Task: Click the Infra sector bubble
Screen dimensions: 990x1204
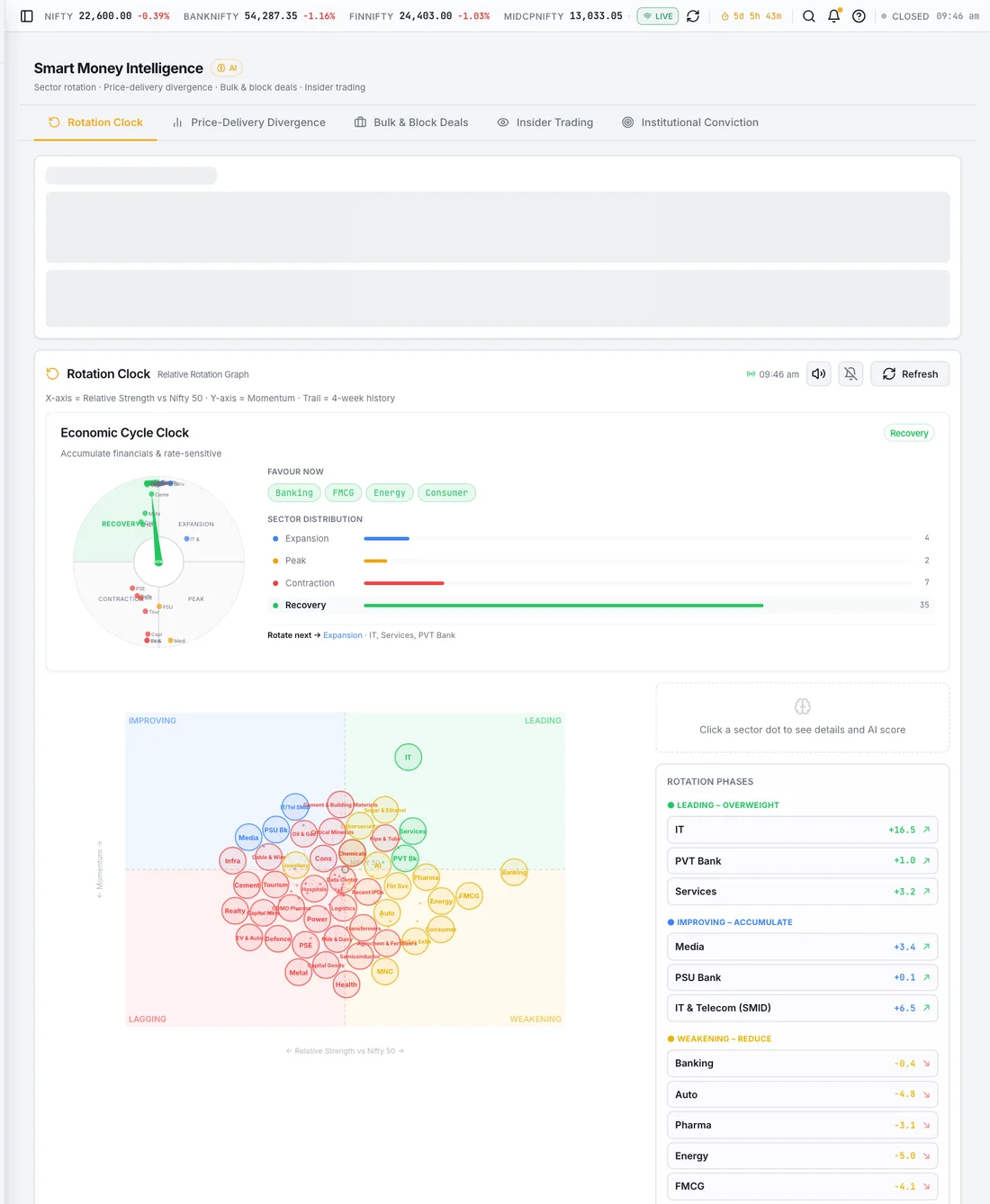Action: [233, 860]
